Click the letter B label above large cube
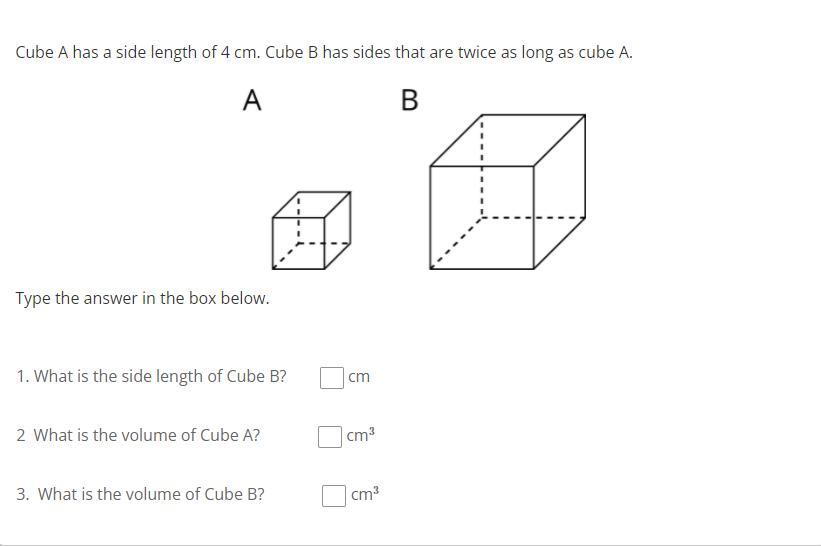The width and height of the screenshot is (821, 546). (x=409, y=101)
